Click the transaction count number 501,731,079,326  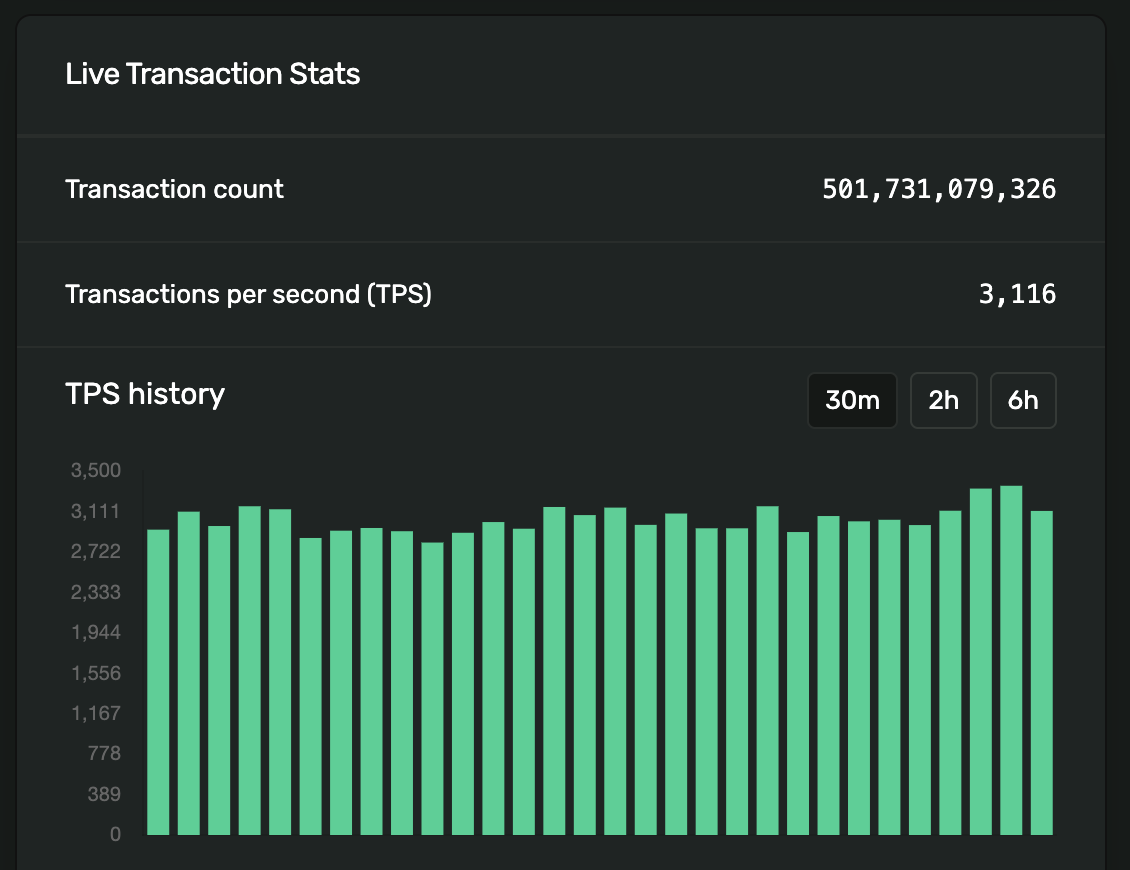point(938,189)
